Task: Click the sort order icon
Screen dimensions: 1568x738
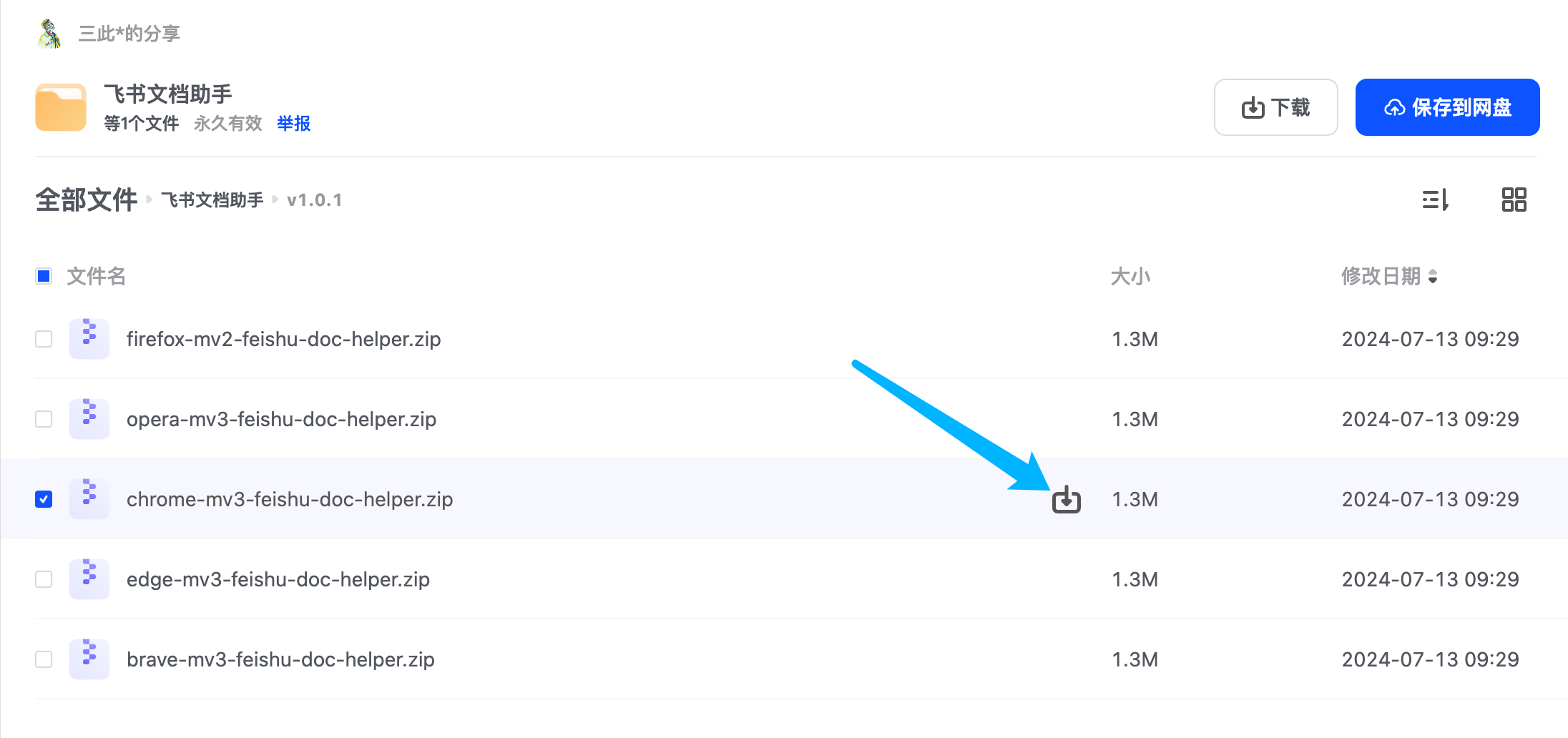Action: click(1435, 200)
